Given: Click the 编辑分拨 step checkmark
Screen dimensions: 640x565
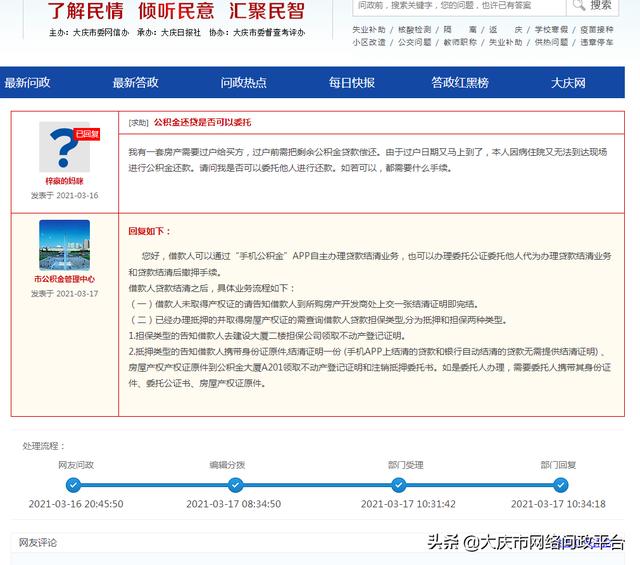Looking at the screenshot, I should pyautogui.click(x=236, y=485).
